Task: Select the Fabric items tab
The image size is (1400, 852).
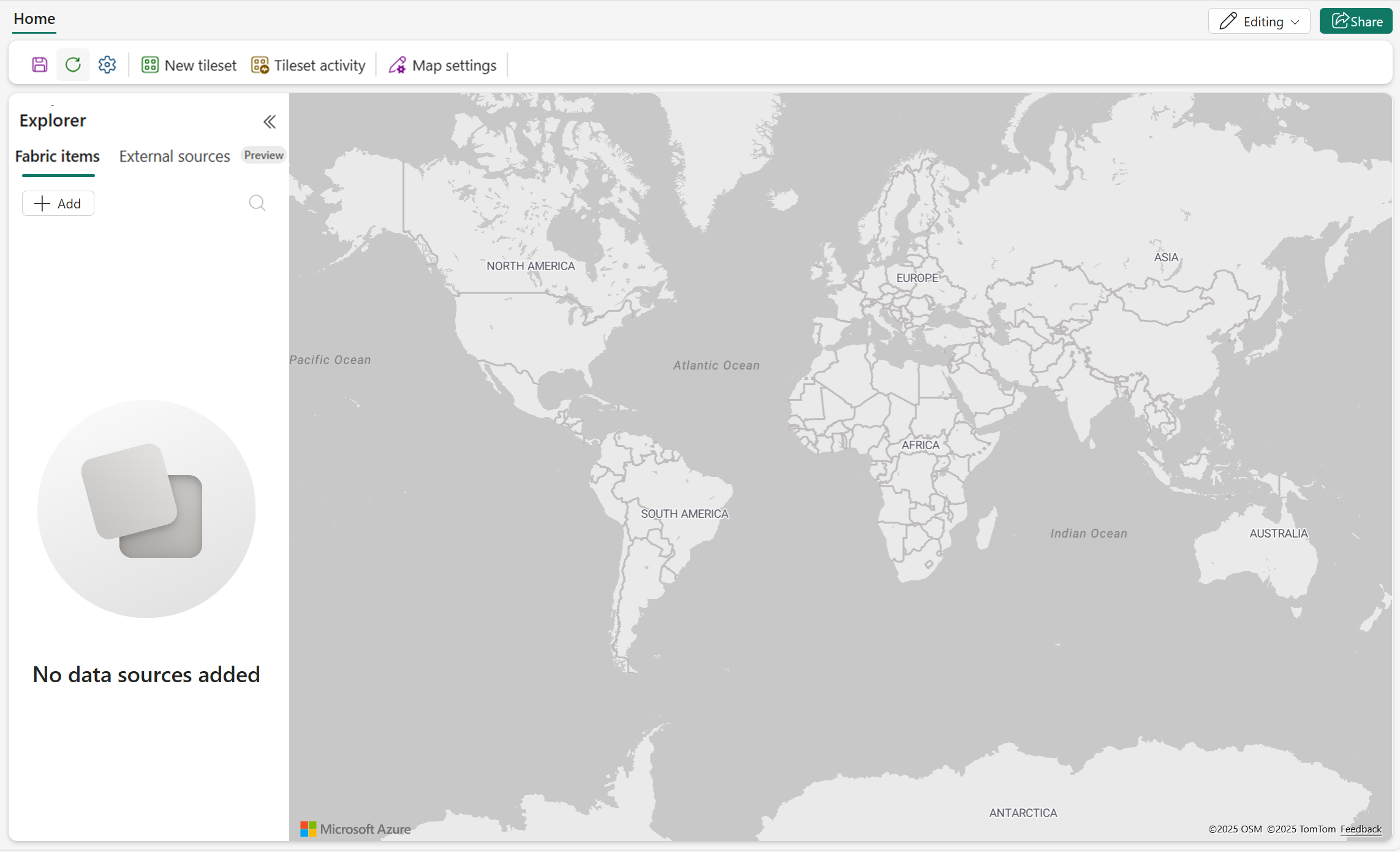Action: tap(57, 156)
